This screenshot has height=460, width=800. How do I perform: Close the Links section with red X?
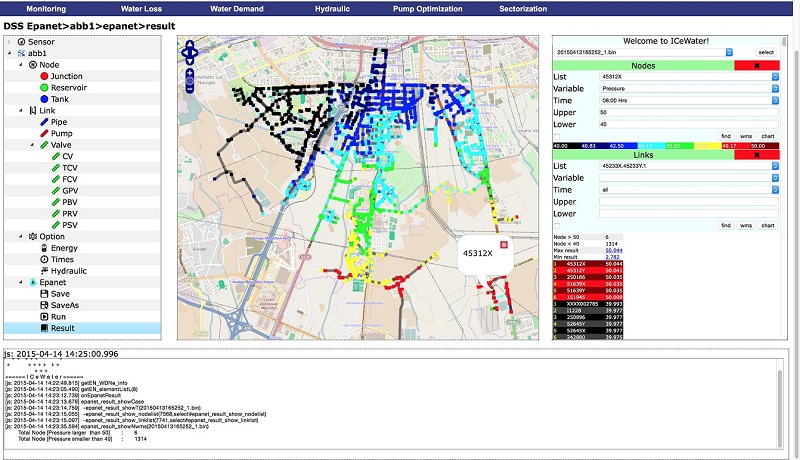click(757, 155)
